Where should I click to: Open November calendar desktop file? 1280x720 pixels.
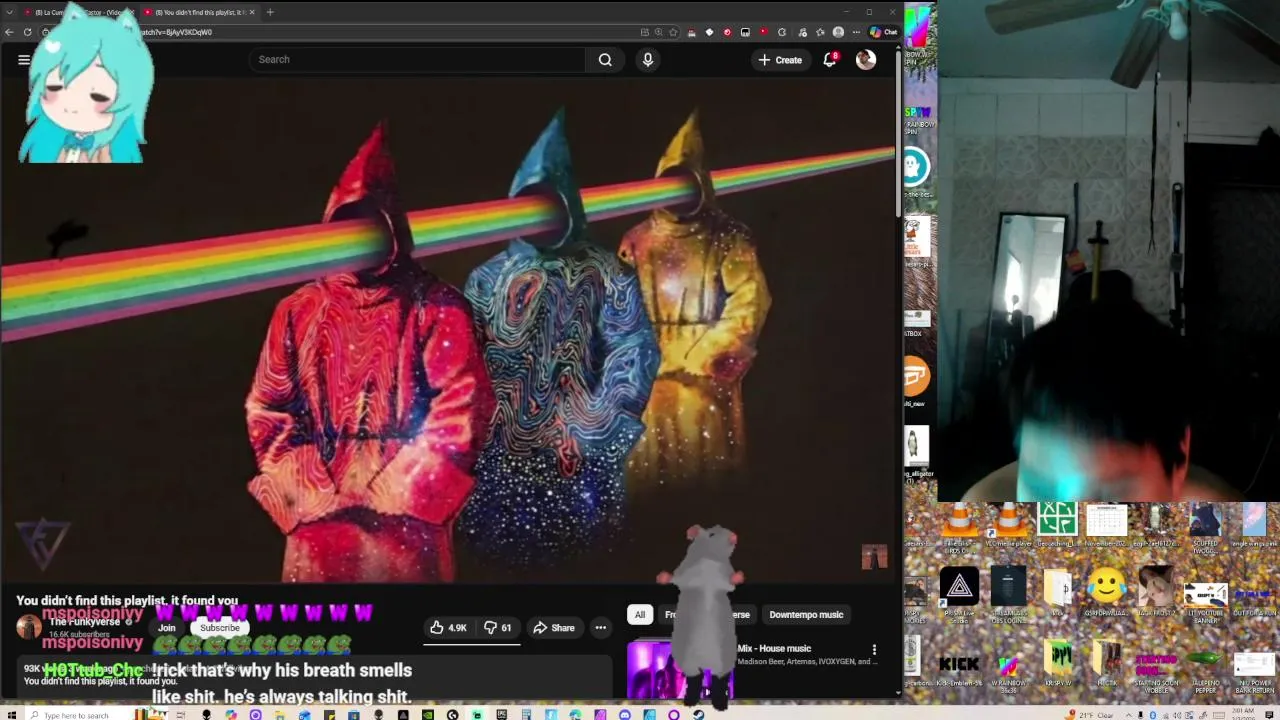1106,527
